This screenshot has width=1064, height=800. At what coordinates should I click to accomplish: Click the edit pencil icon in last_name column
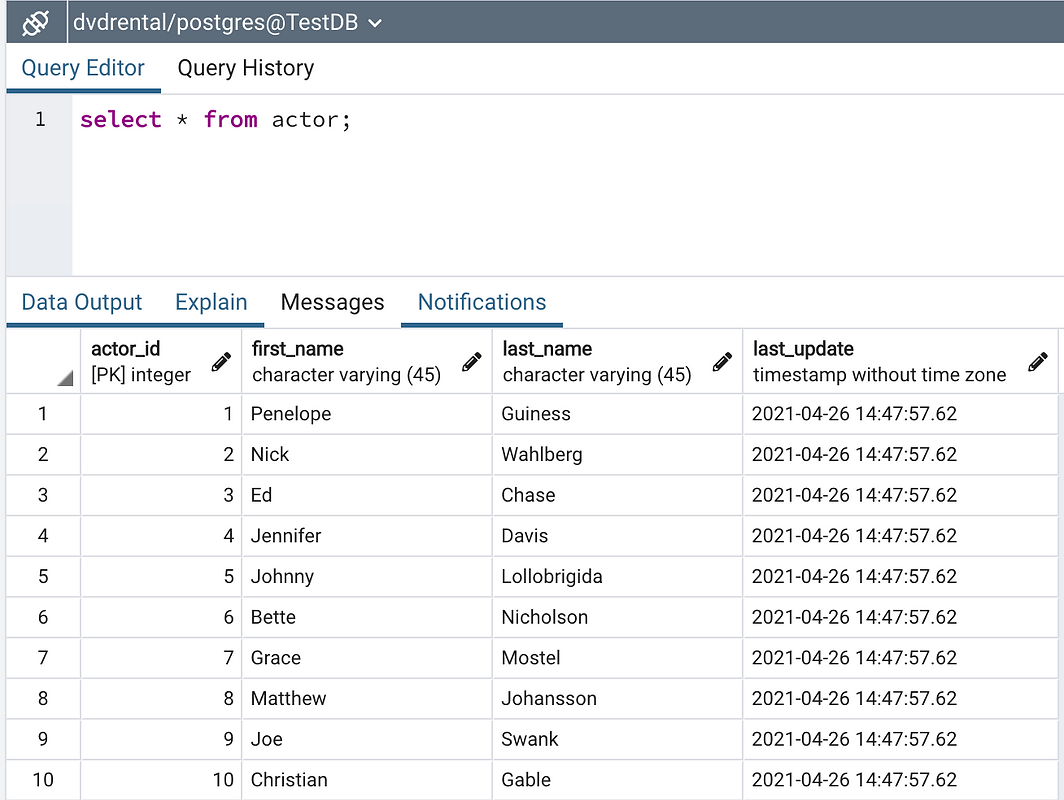[722, 362]
